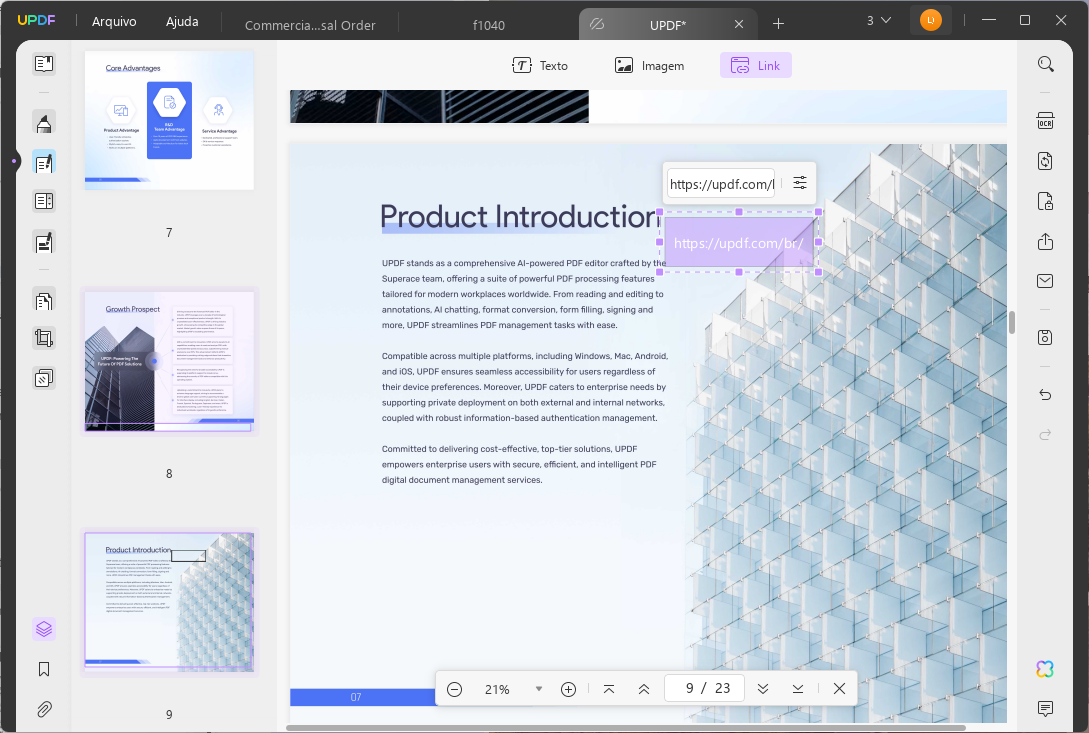Screen dimensions: 1089x733
Task: Click the save disk icon
Action: (x=1045, y=337)
